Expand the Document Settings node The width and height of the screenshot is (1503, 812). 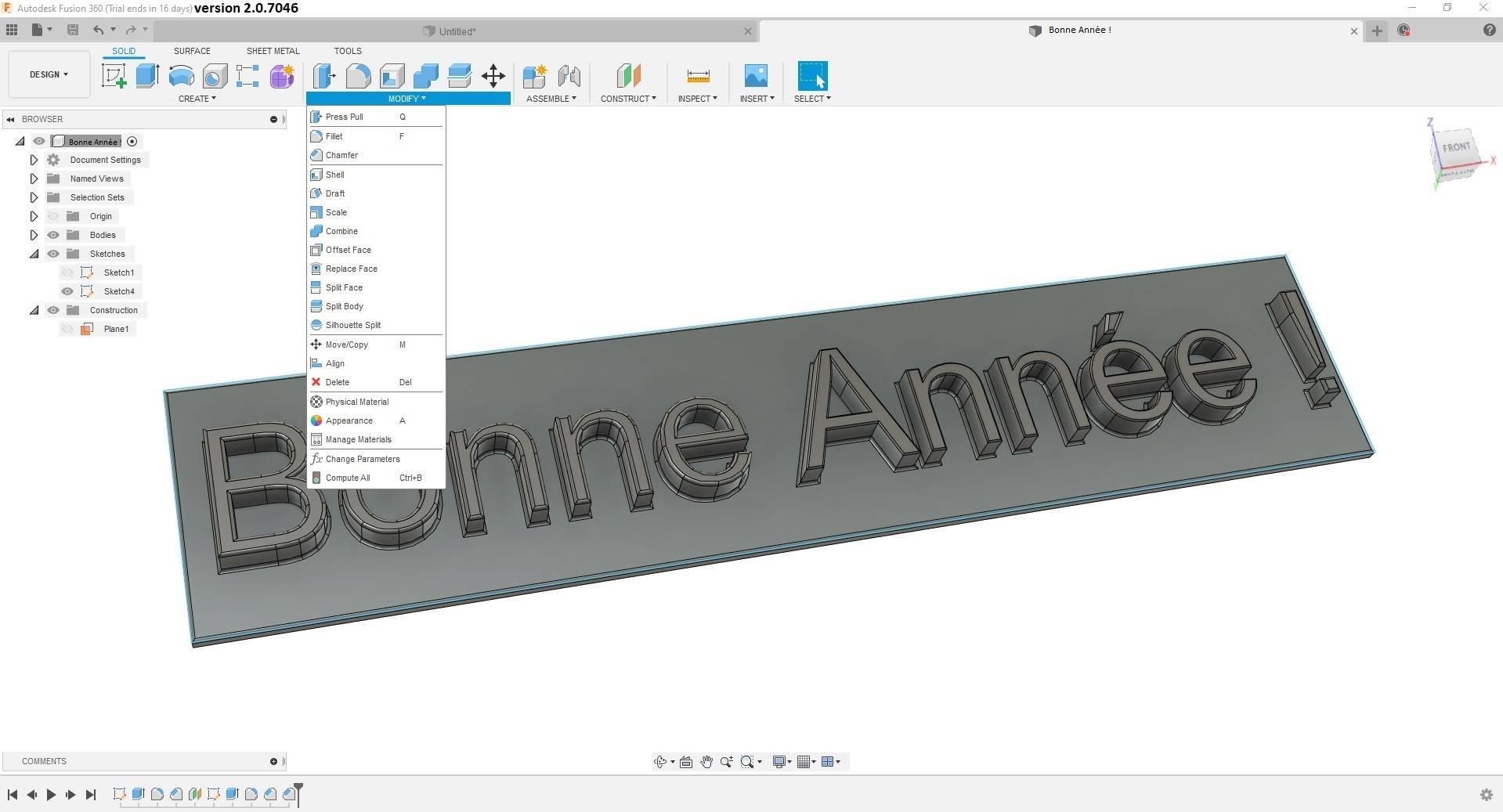(34, 160)
